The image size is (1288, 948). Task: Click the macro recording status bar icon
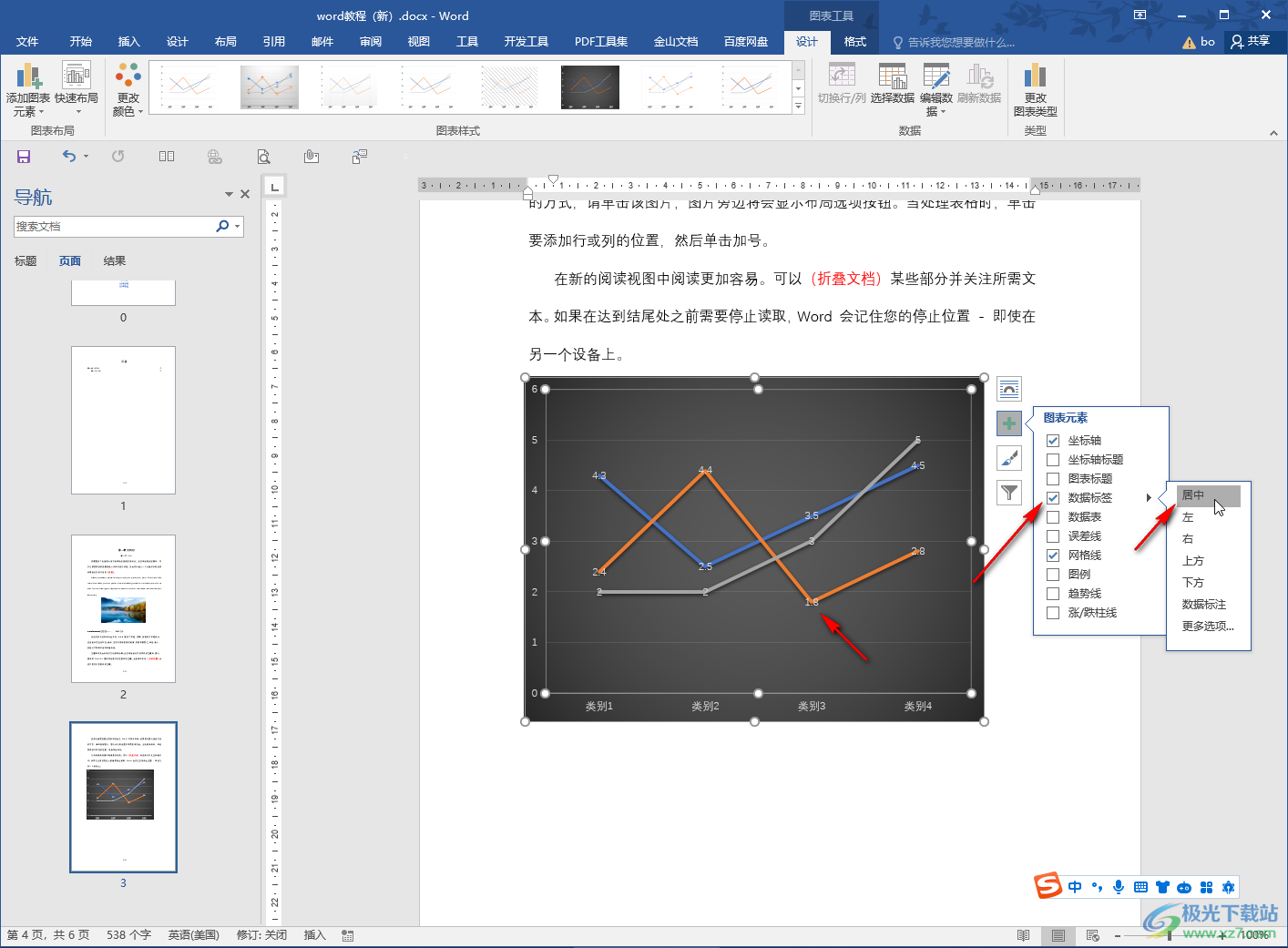tap(347, 935)
